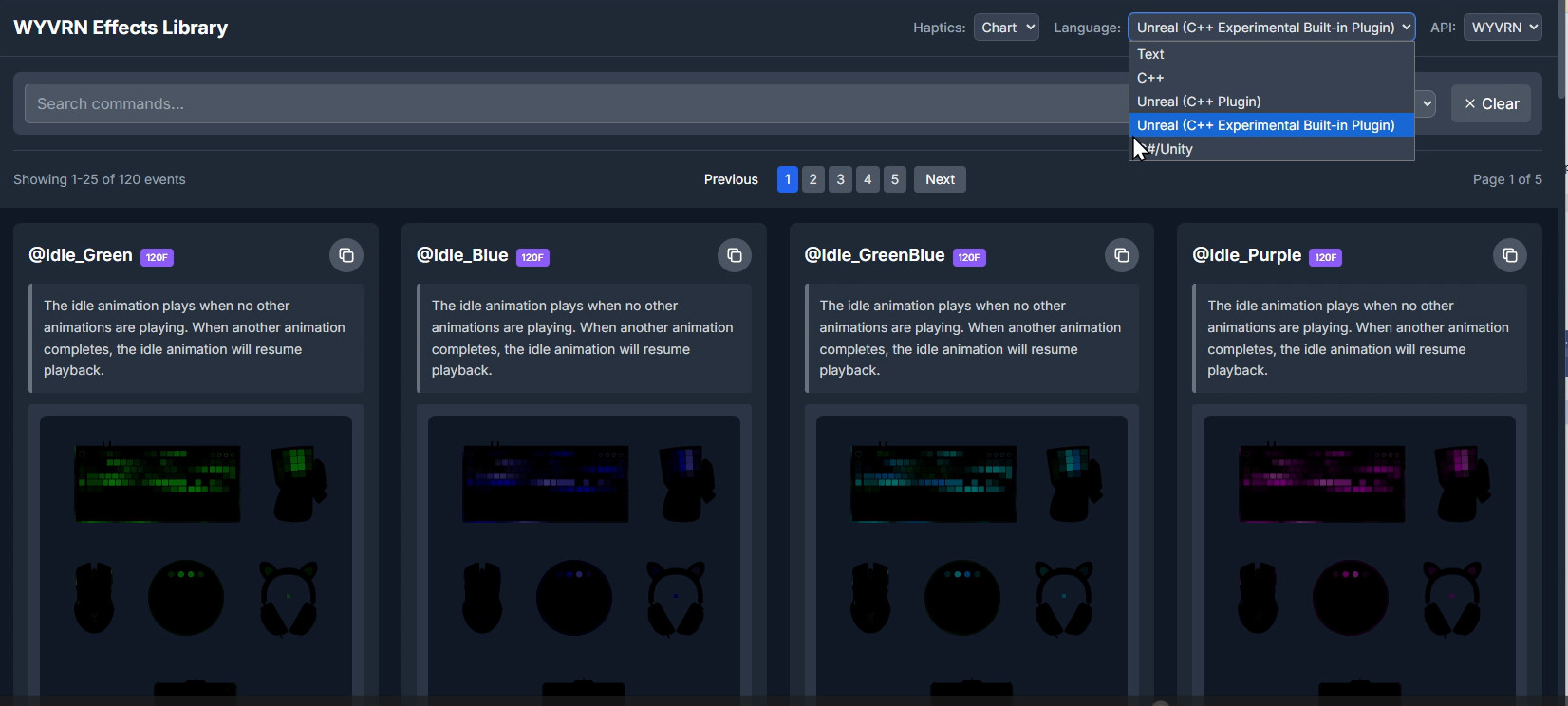The height and width of the screenshot is (706, 1568).
Task: Copy the @Idle_GreenBlue effect code
Action: point(1121,255)
